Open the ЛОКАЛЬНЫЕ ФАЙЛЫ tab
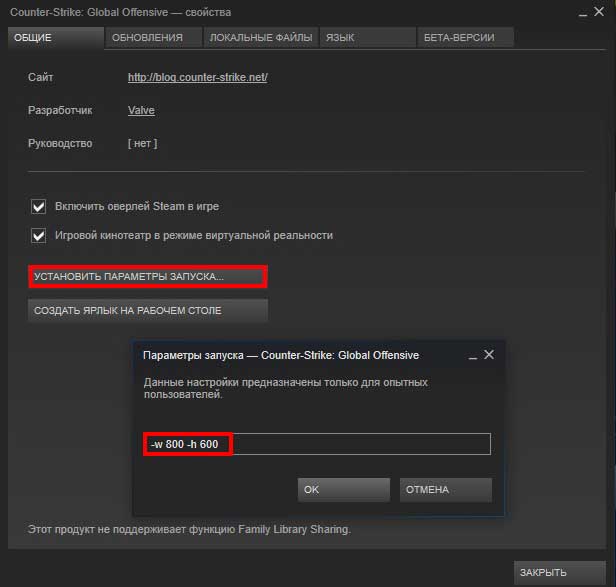 (x=260, y=38)
